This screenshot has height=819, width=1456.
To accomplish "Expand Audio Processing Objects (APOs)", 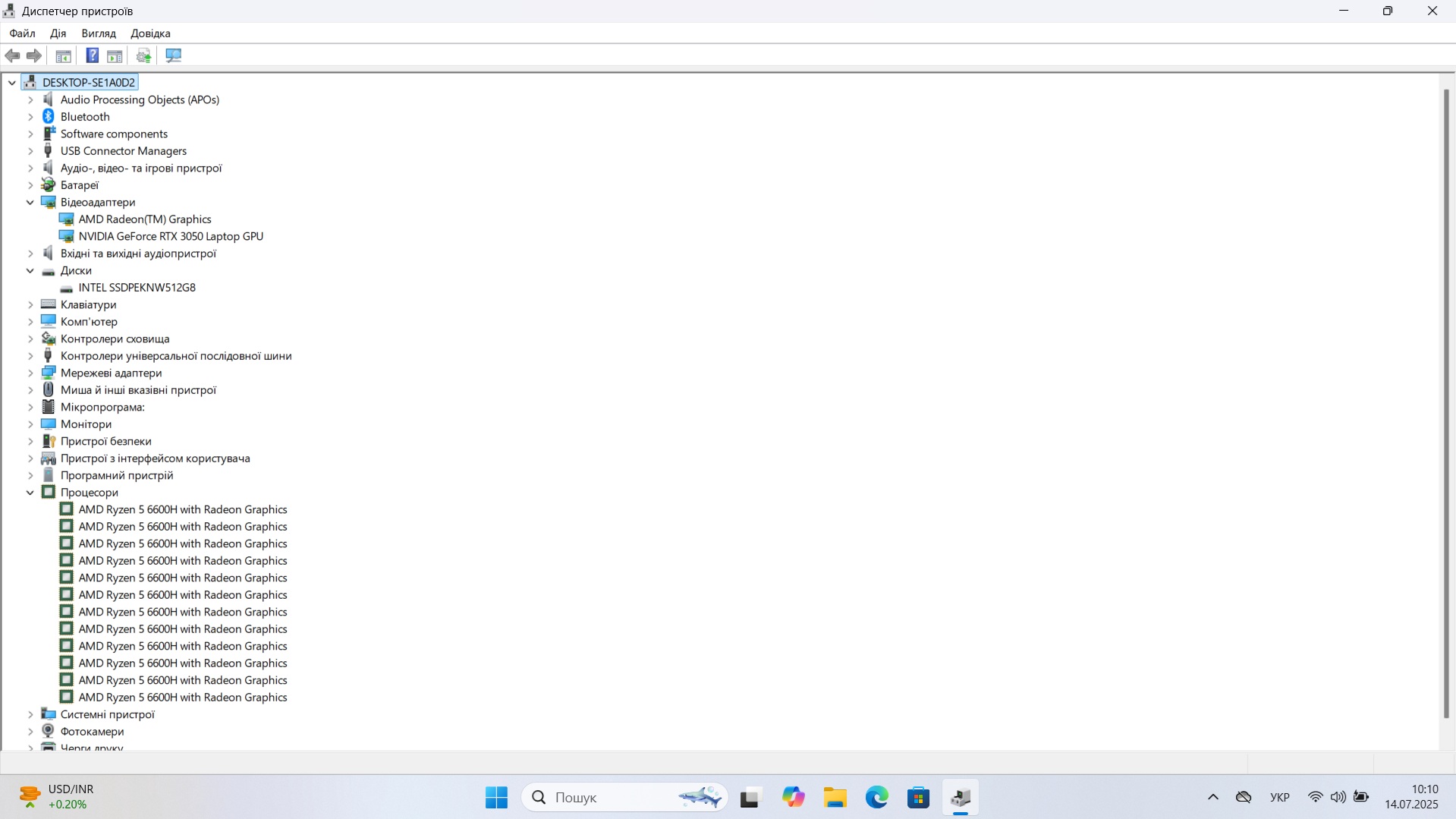I will click(x=30, y=99).
